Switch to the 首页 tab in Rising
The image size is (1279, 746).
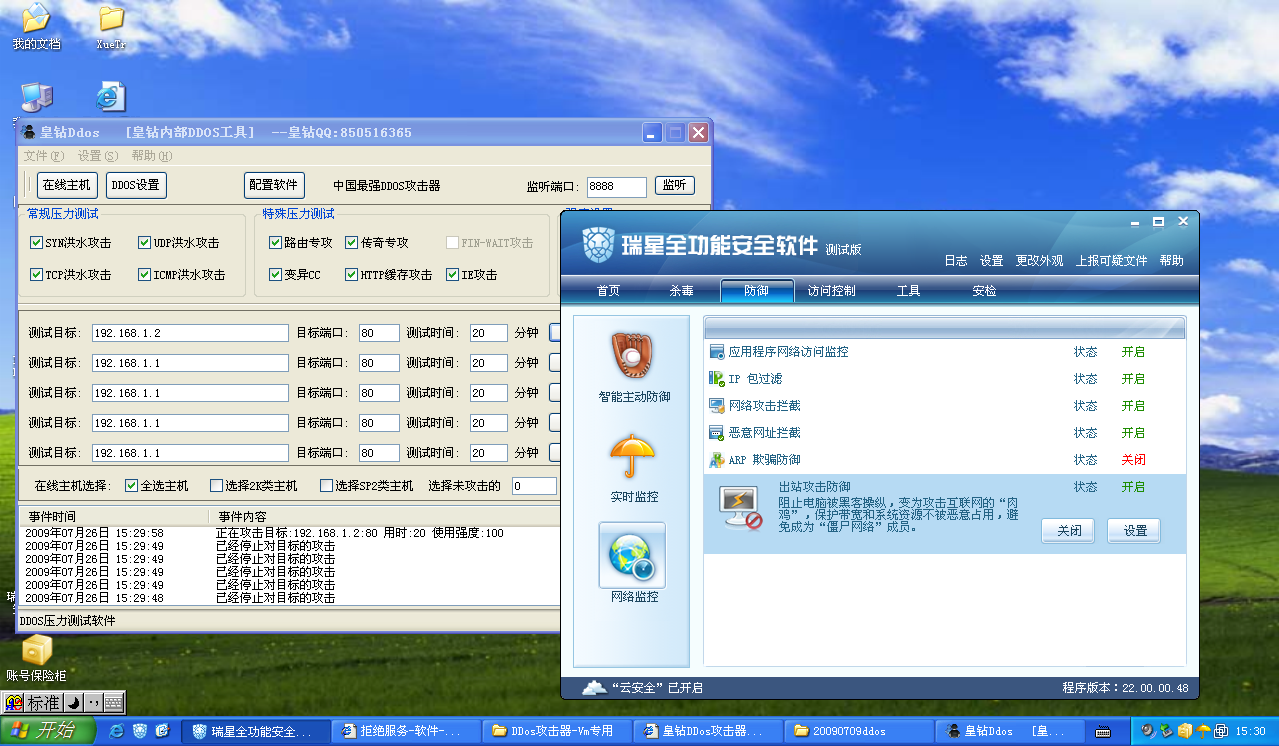click(608, 291)
